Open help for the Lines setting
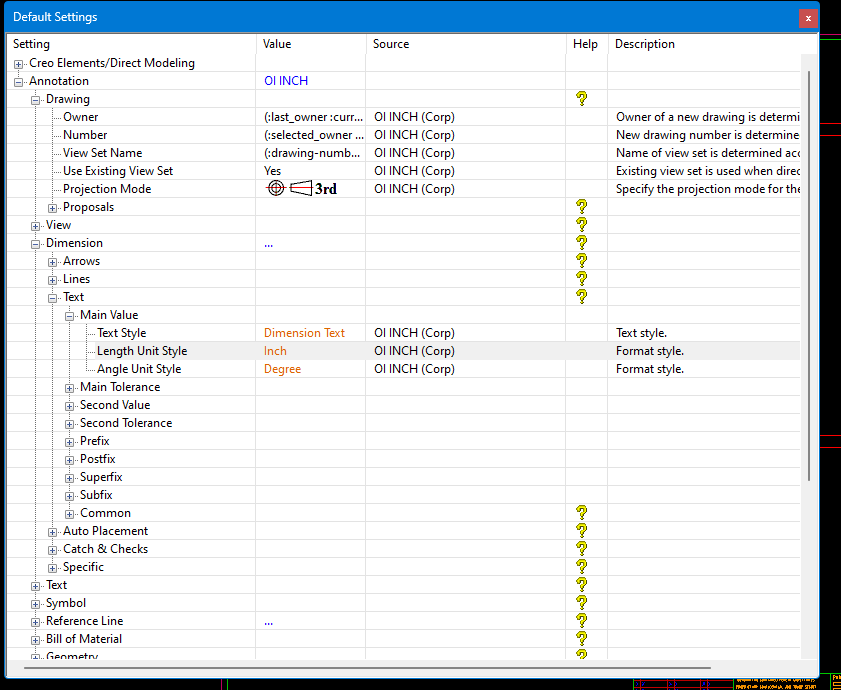 [582, 278]
